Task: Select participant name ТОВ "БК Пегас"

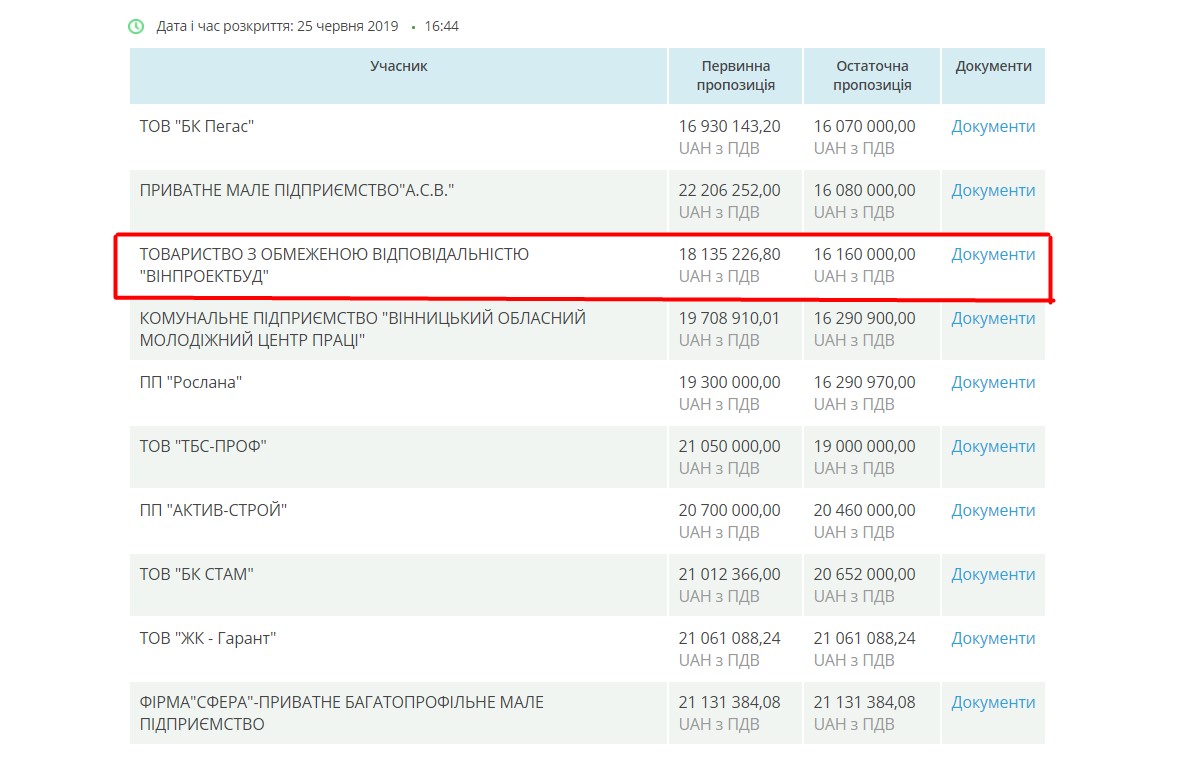Action: pos(198,127)
